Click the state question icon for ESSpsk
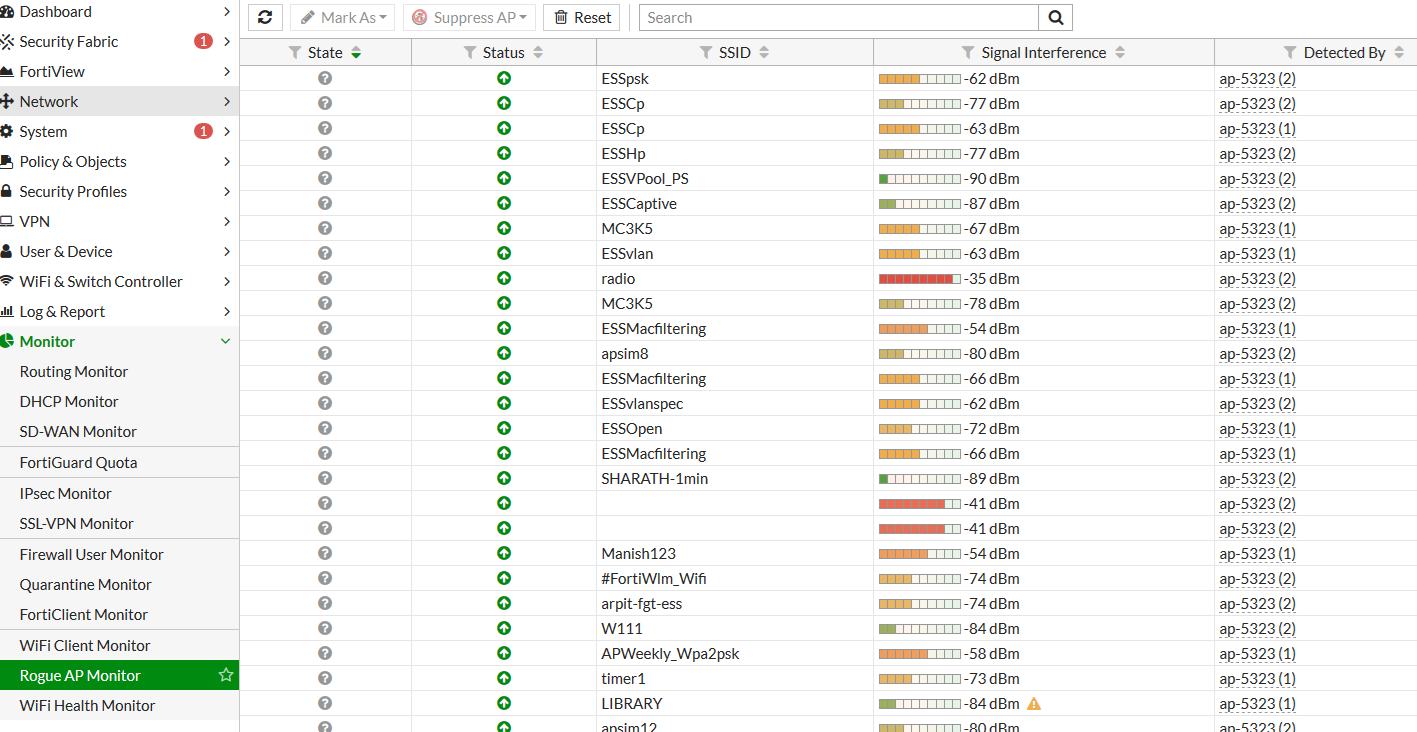1417x732 pixels. click(325, 78)
